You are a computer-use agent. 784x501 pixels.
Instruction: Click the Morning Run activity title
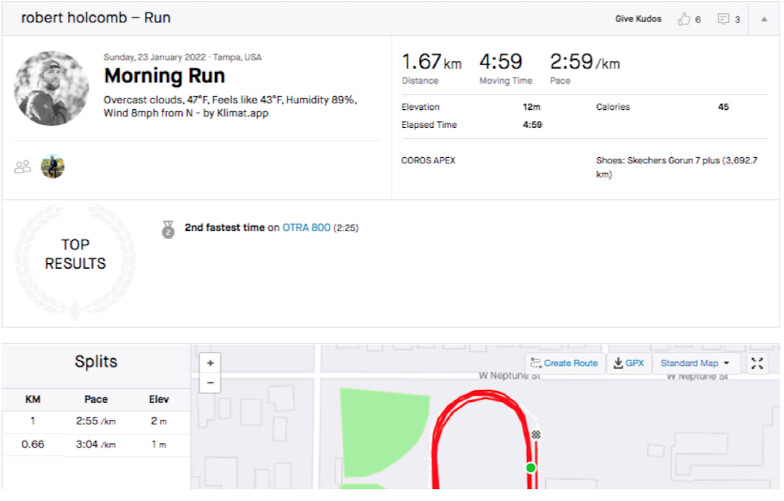pyautogui.click(x=164, y=76)
